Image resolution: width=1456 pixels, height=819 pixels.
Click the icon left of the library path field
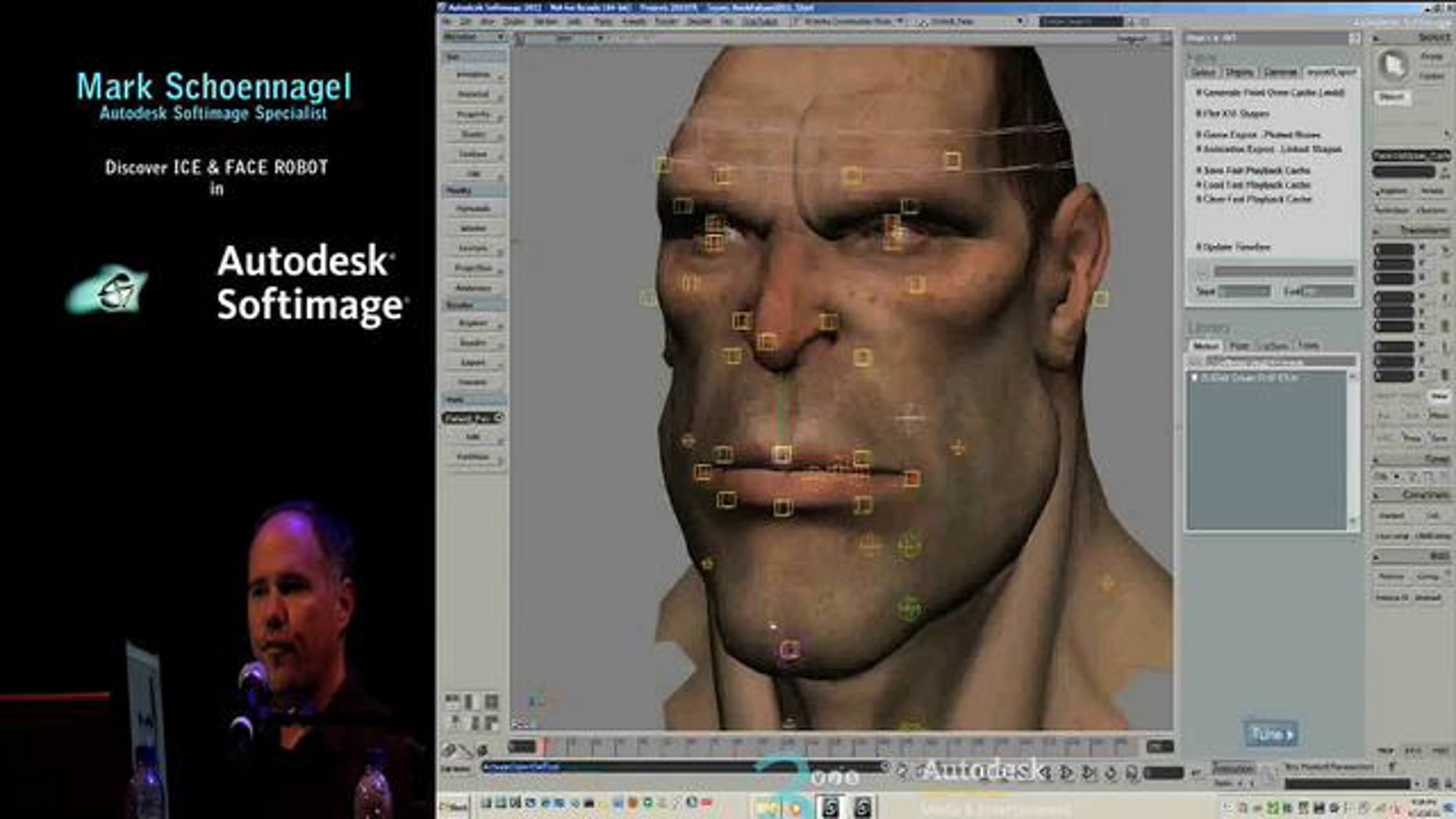click(x=1195, y=362)
